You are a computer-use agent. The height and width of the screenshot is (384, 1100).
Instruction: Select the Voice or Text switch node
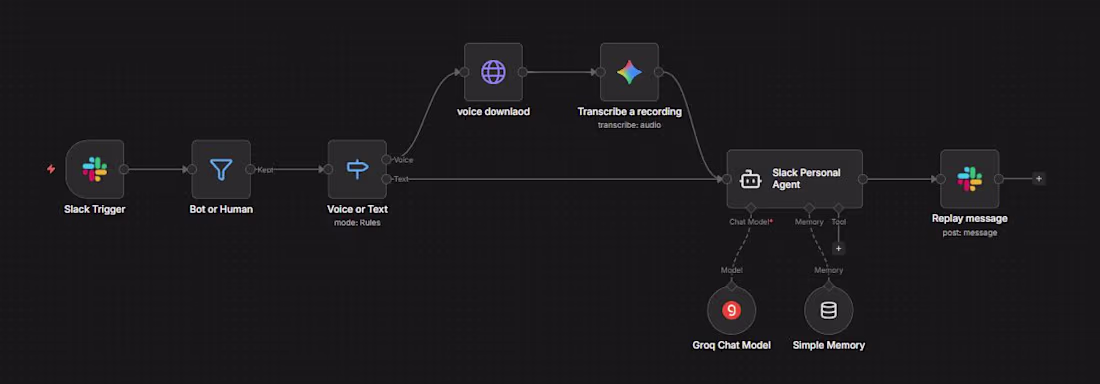pos(357,169)
